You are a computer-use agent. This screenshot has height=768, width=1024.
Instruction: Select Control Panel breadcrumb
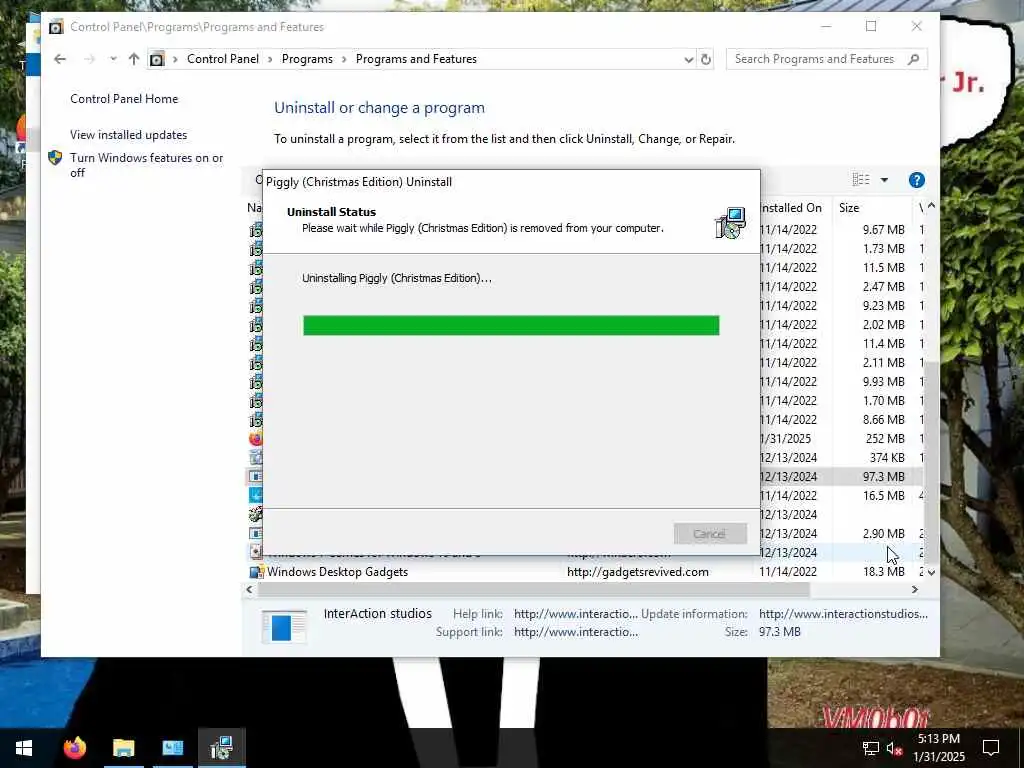pyautogui.click(x=223, y=59)
